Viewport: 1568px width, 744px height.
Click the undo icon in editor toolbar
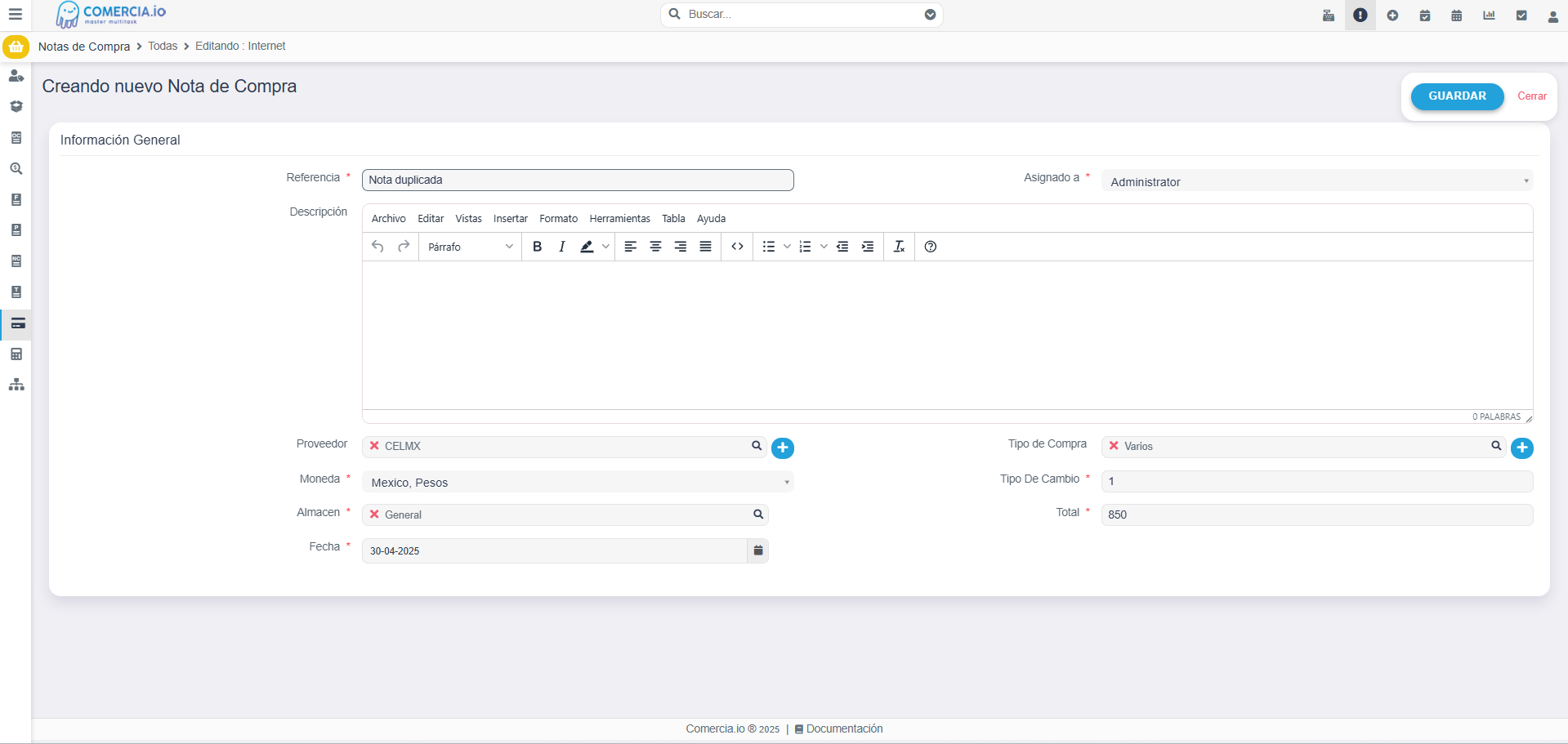pyautogui.click(x=377, y=247)
